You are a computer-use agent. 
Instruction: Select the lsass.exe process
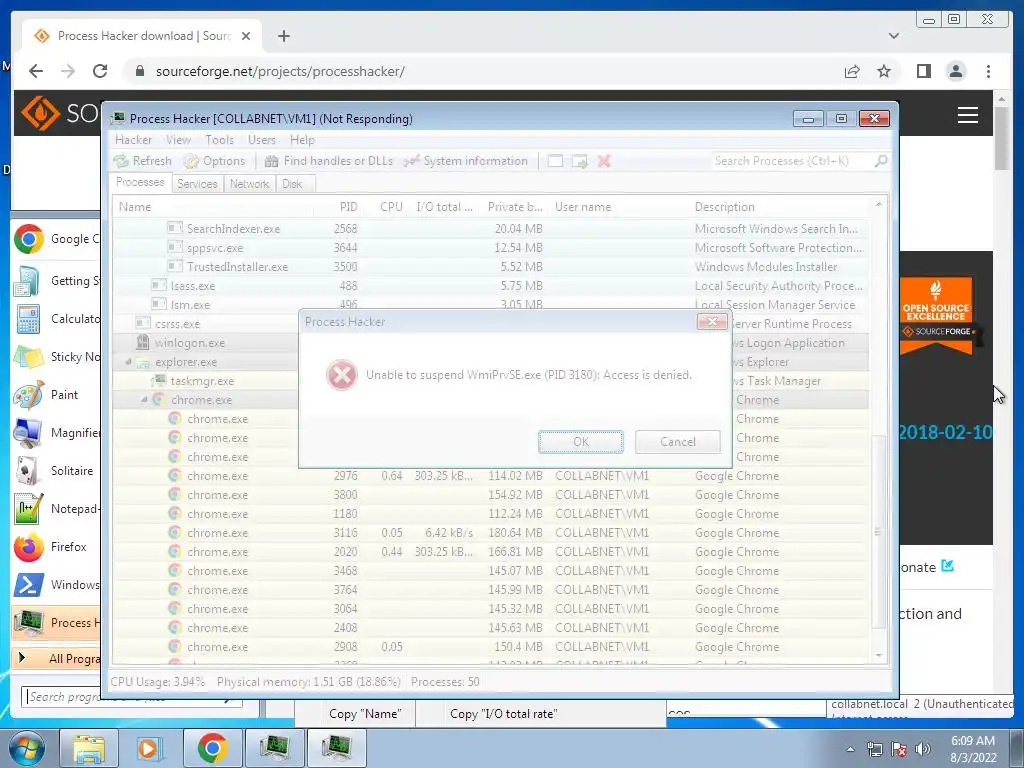(490, 285)
